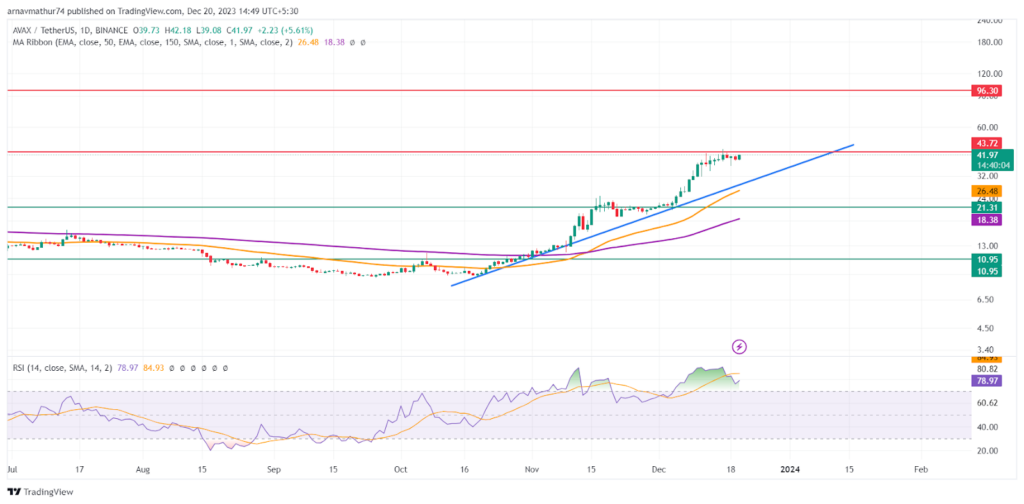Click the red horizontal line at 96.30
Viewport: 1024px width, 504px height.
(490, 91)
